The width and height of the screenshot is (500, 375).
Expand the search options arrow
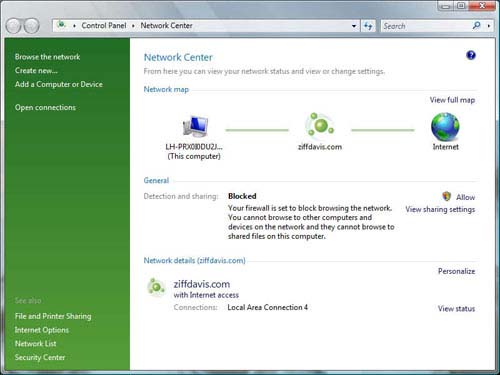pyautogui.click(x=489, y=26)
